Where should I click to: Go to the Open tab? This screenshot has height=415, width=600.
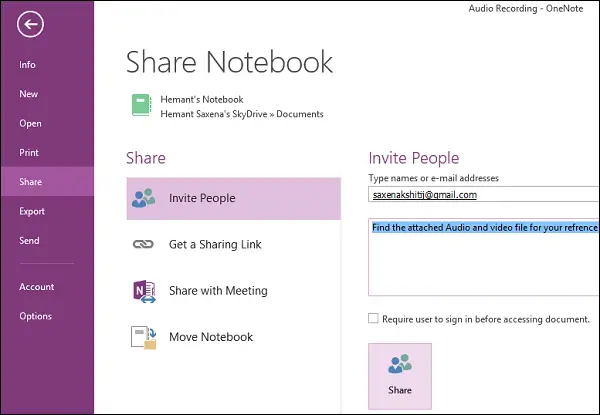30,123
